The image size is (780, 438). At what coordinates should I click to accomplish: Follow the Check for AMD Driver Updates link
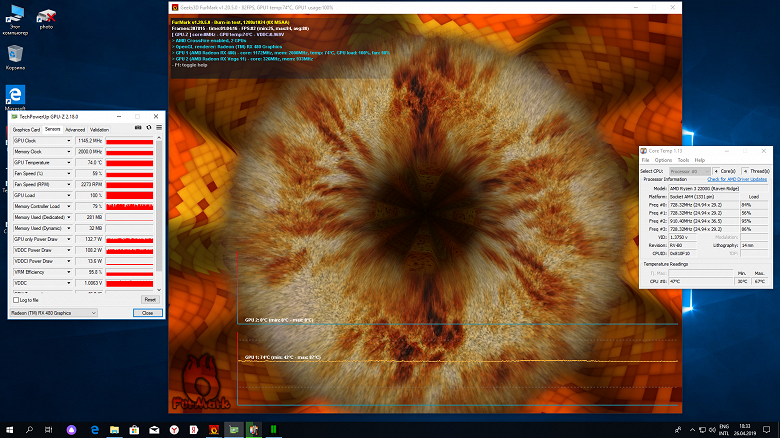click(x=737, y=179)
